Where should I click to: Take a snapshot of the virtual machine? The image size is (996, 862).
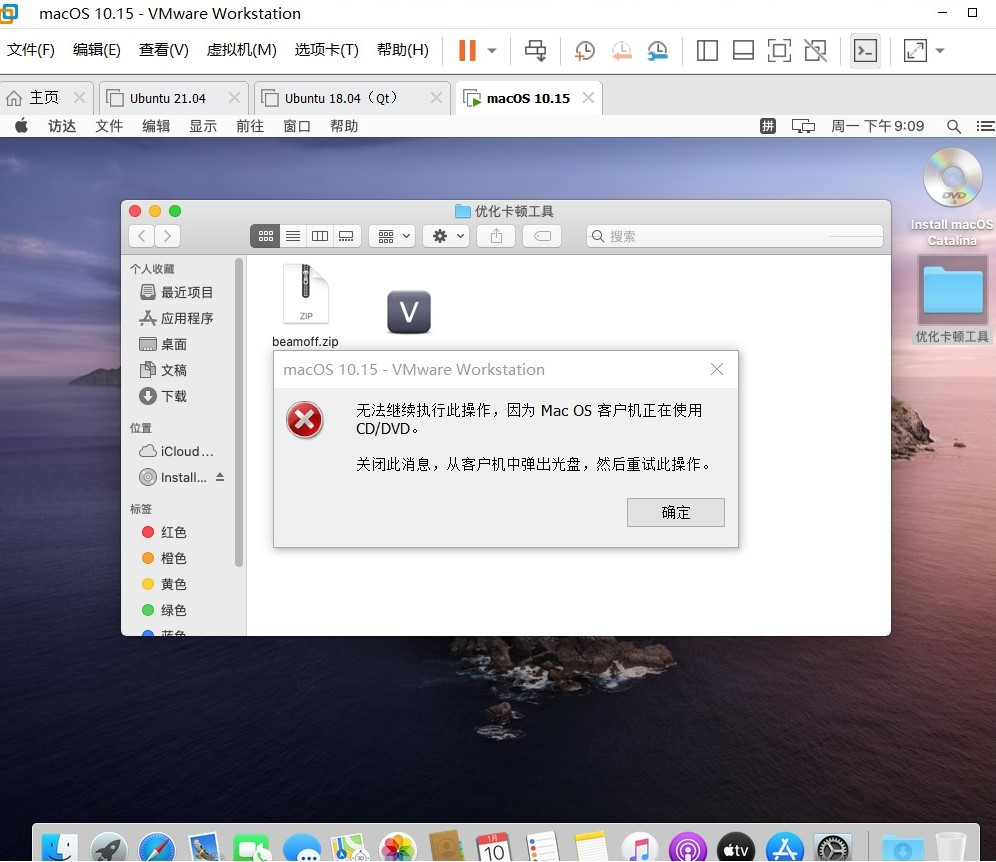(x=584, y=51)
